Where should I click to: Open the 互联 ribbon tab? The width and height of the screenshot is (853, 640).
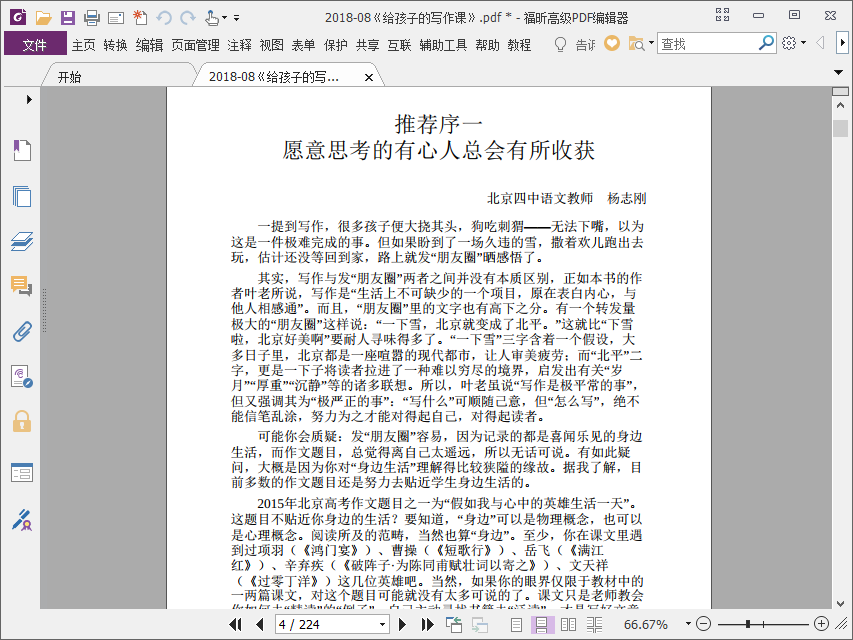399,45
